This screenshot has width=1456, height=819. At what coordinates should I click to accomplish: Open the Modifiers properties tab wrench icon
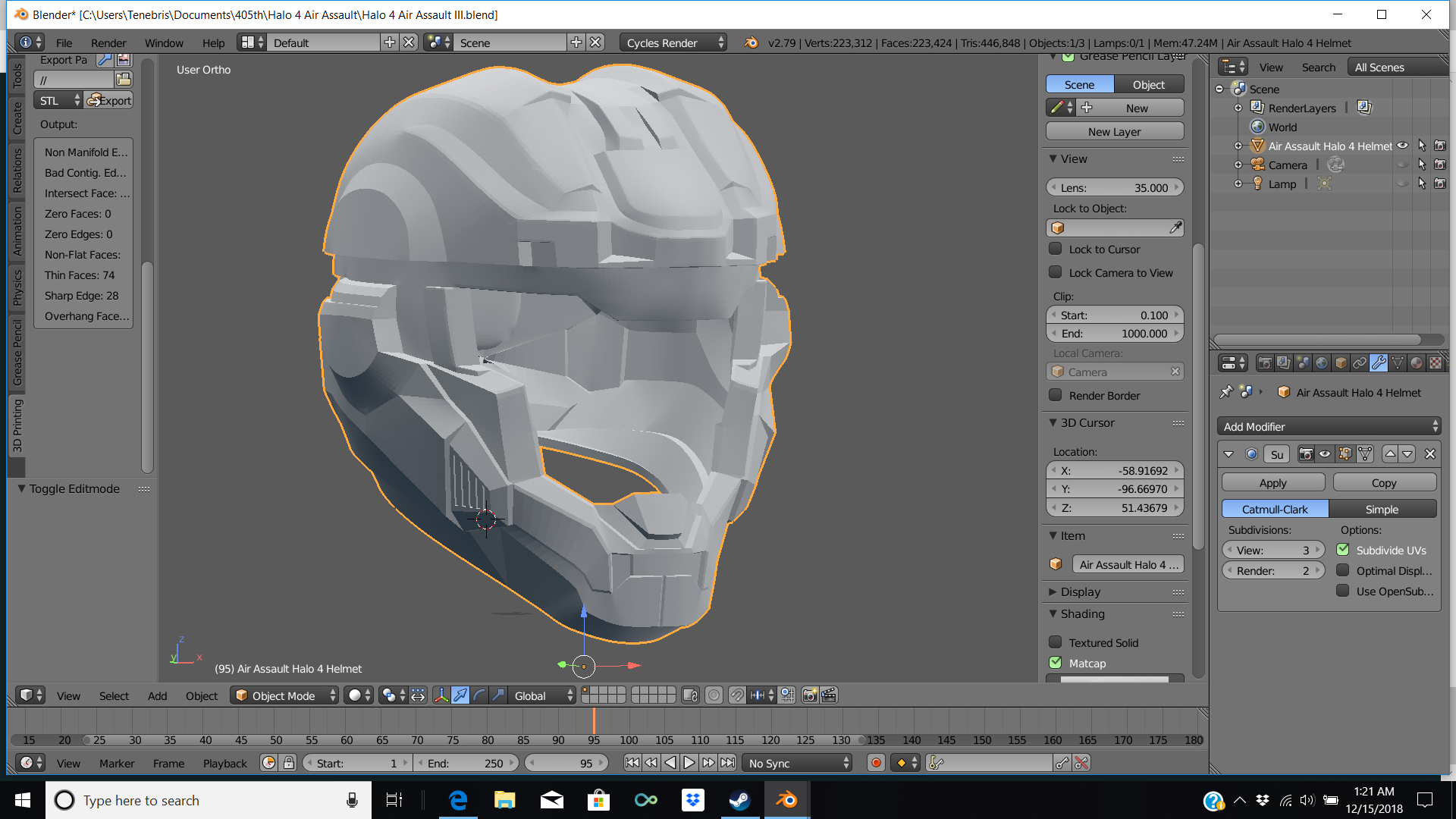click(1379, 363)
